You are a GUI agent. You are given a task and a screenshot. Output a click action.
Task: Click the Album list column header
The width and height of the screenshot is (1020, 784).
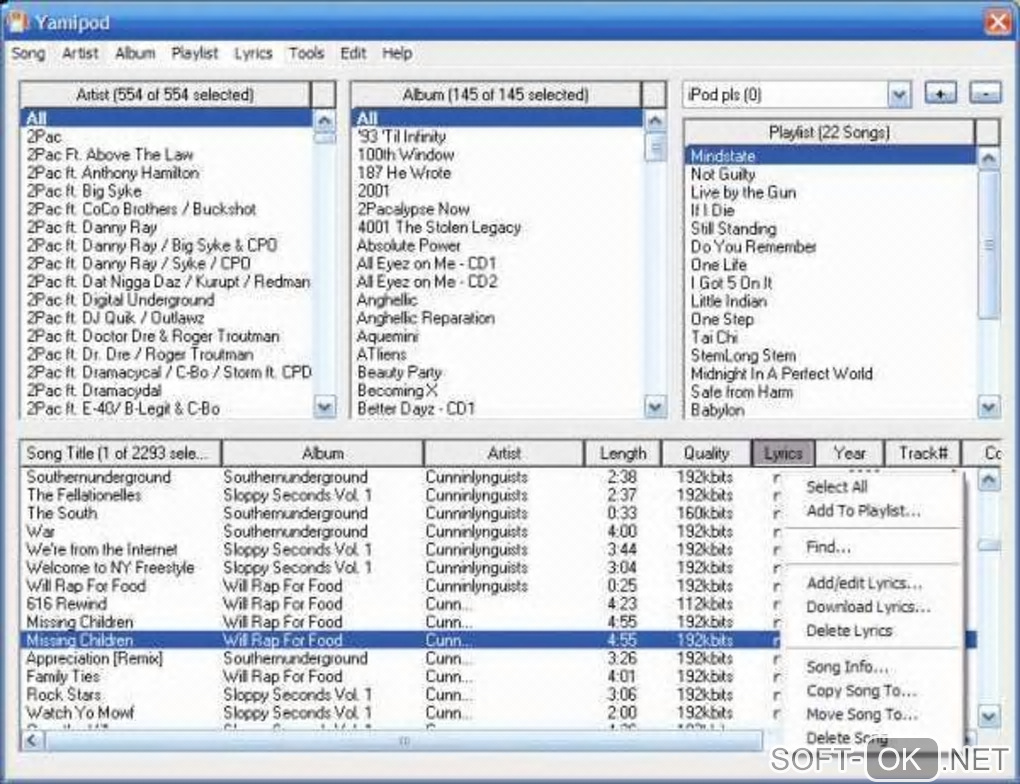point(496,94)
